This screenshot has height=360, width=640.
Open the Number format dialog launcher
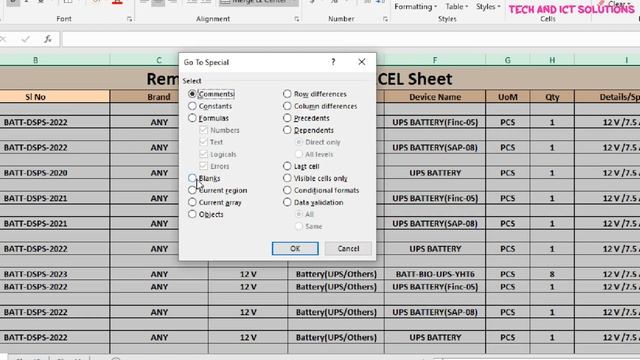(385, 19)
